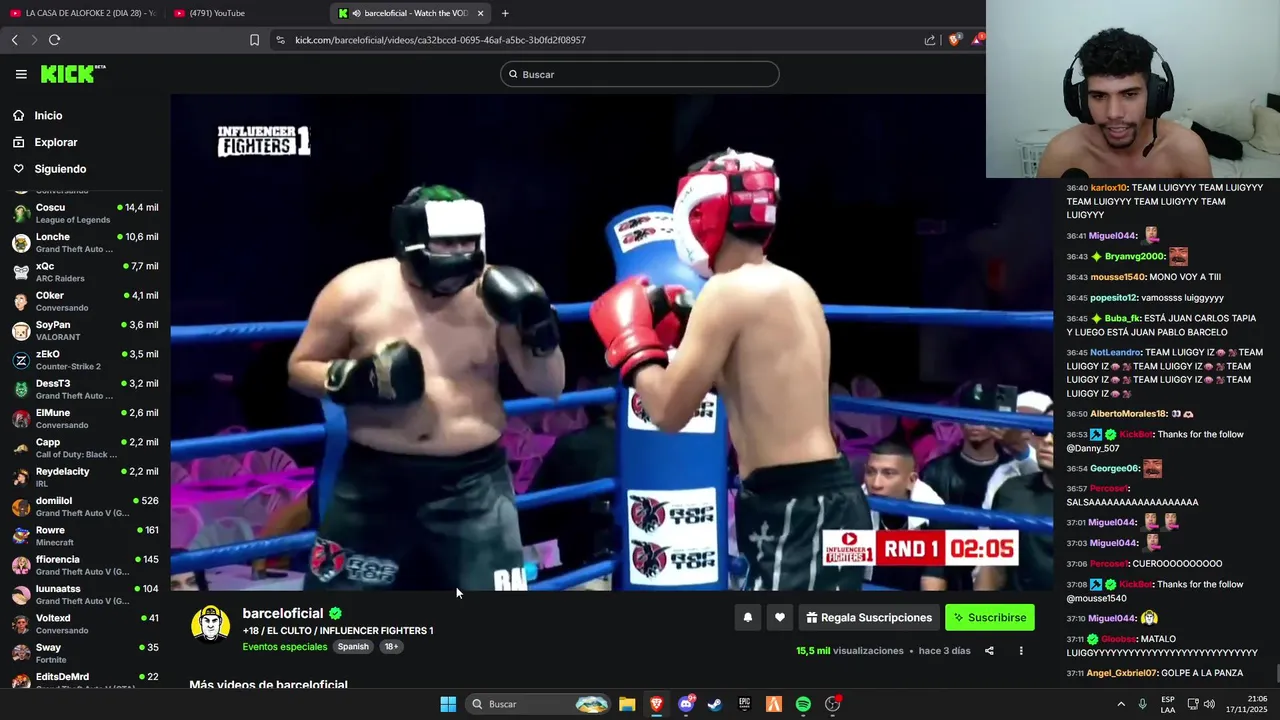Bookmark this page icon
Image resolution: width=1280 pixels, height=720 pixels.
[254, 40]
